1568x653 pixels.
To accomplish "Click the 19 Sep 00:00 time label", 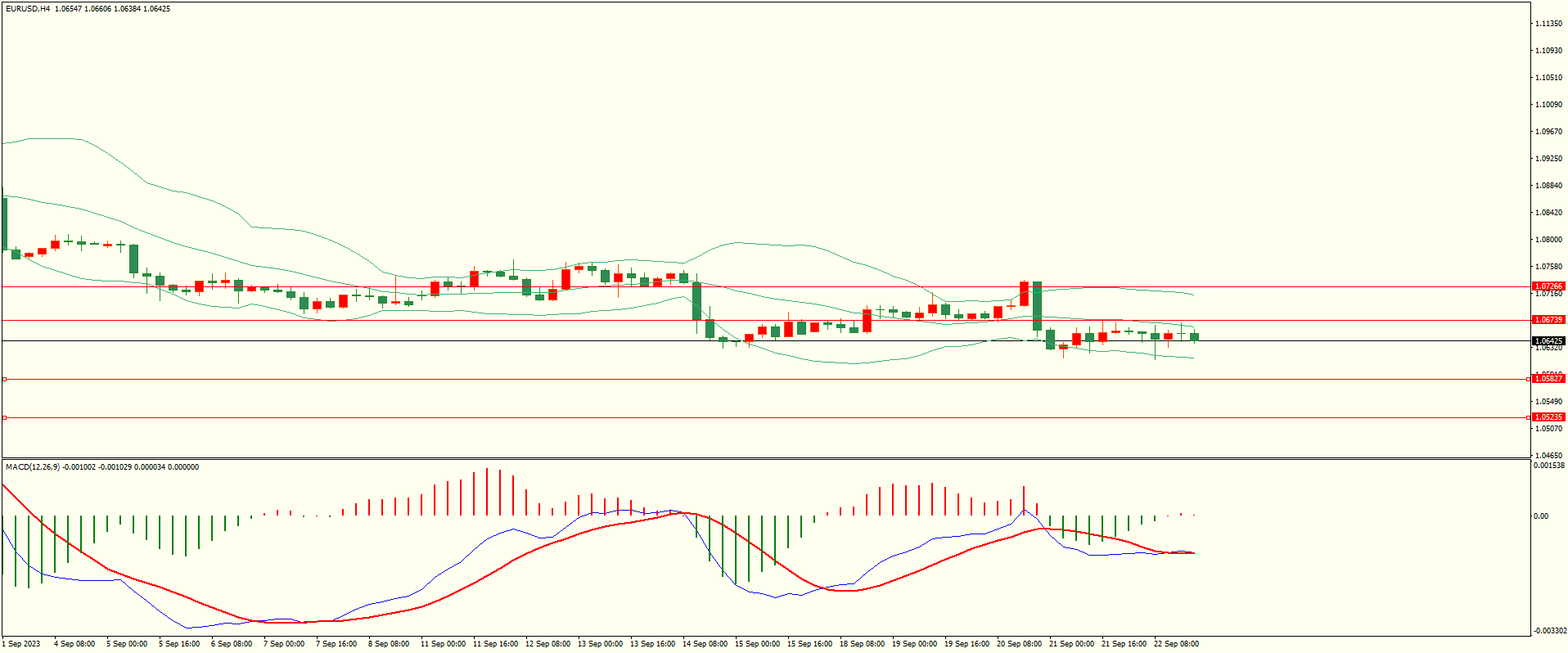I will click(x=914, y=644).
